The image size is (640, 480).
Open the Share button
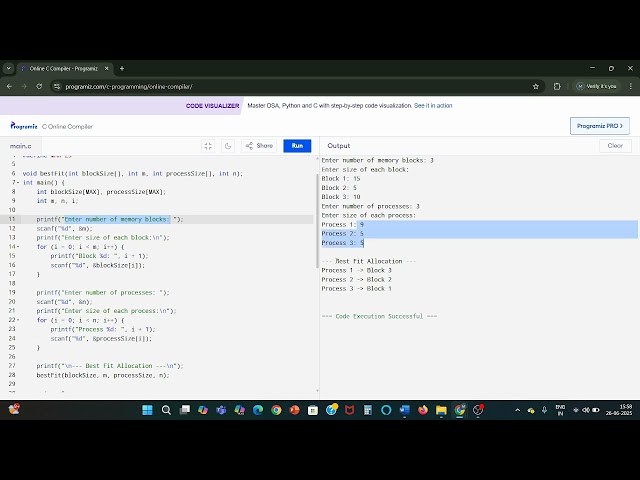pos(259,146)
